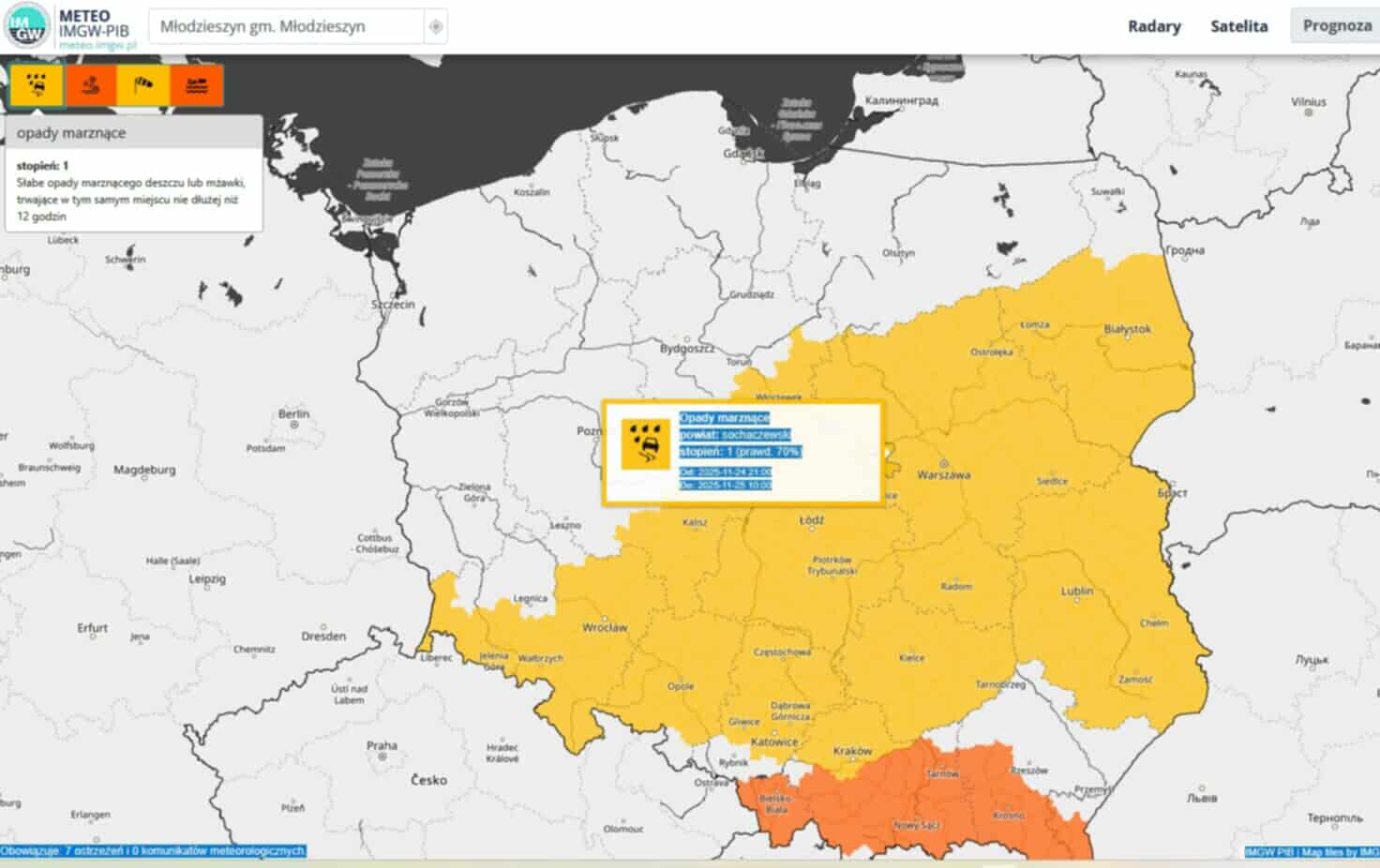Click the orange wavy-lines warning icon
Viewport: 1380px width, 868px height.
pyautogui.click(x=196, y=85)
